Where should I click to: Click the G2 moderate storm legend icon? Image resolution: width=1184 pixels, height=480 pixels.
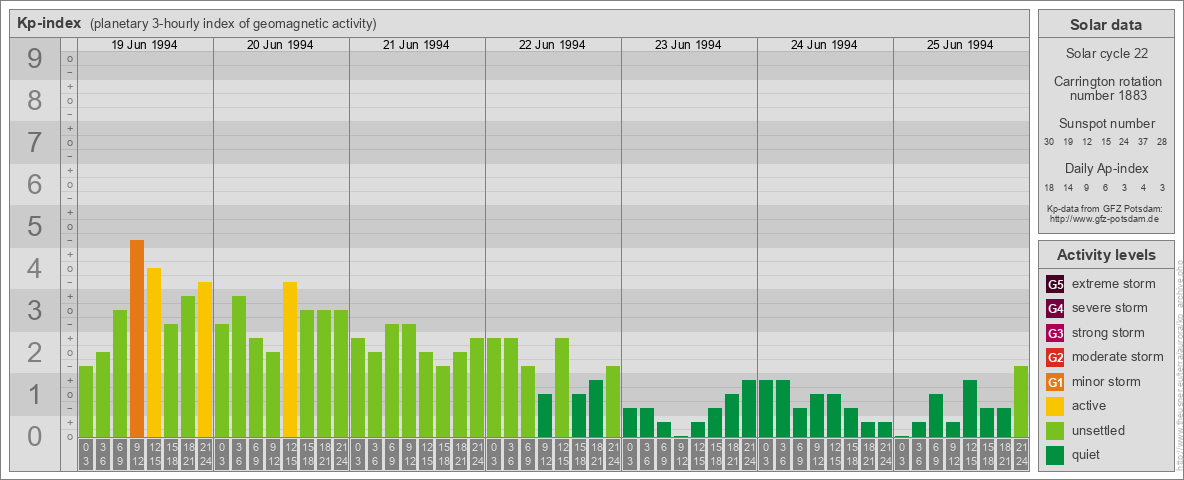pos(1056,357)
